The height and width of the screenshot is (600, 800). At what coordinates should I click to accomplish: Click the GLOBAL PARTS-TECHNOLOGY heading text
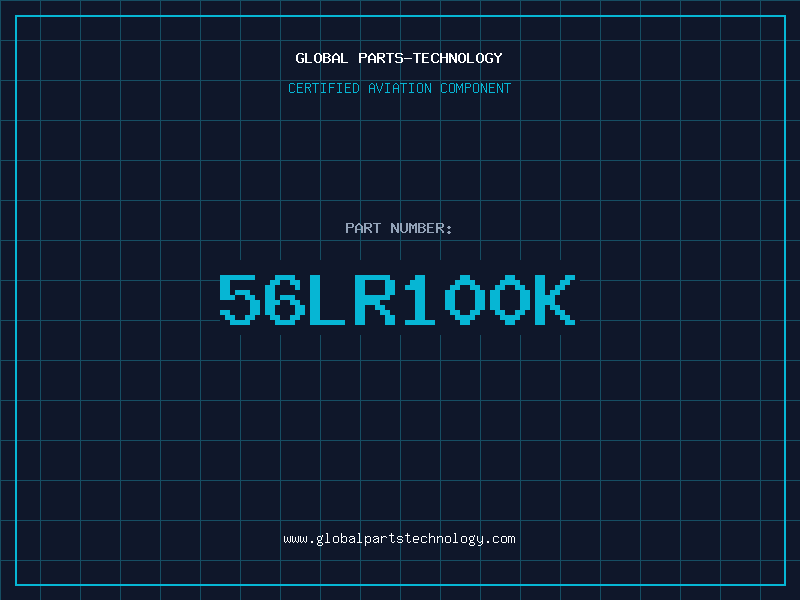399,58
